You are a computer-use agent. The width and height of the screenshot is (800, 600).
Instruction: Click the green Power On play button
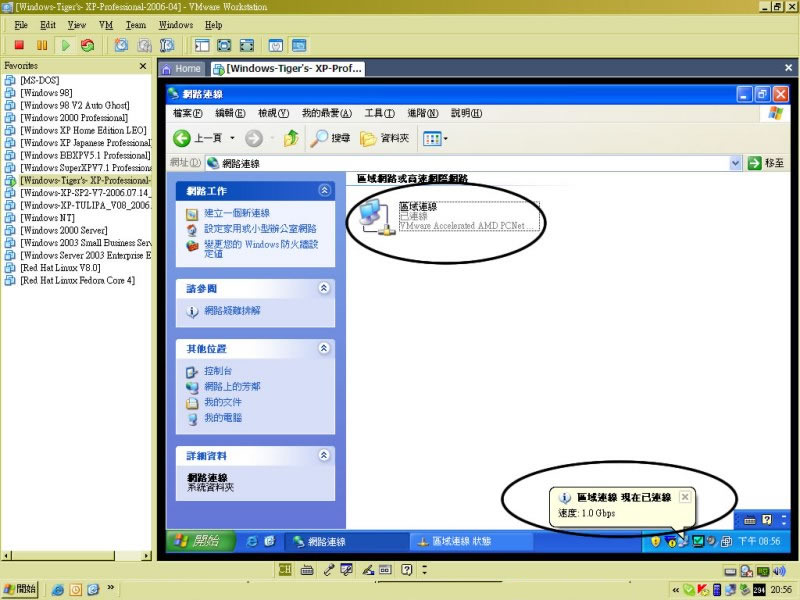(x=65, y=45)
